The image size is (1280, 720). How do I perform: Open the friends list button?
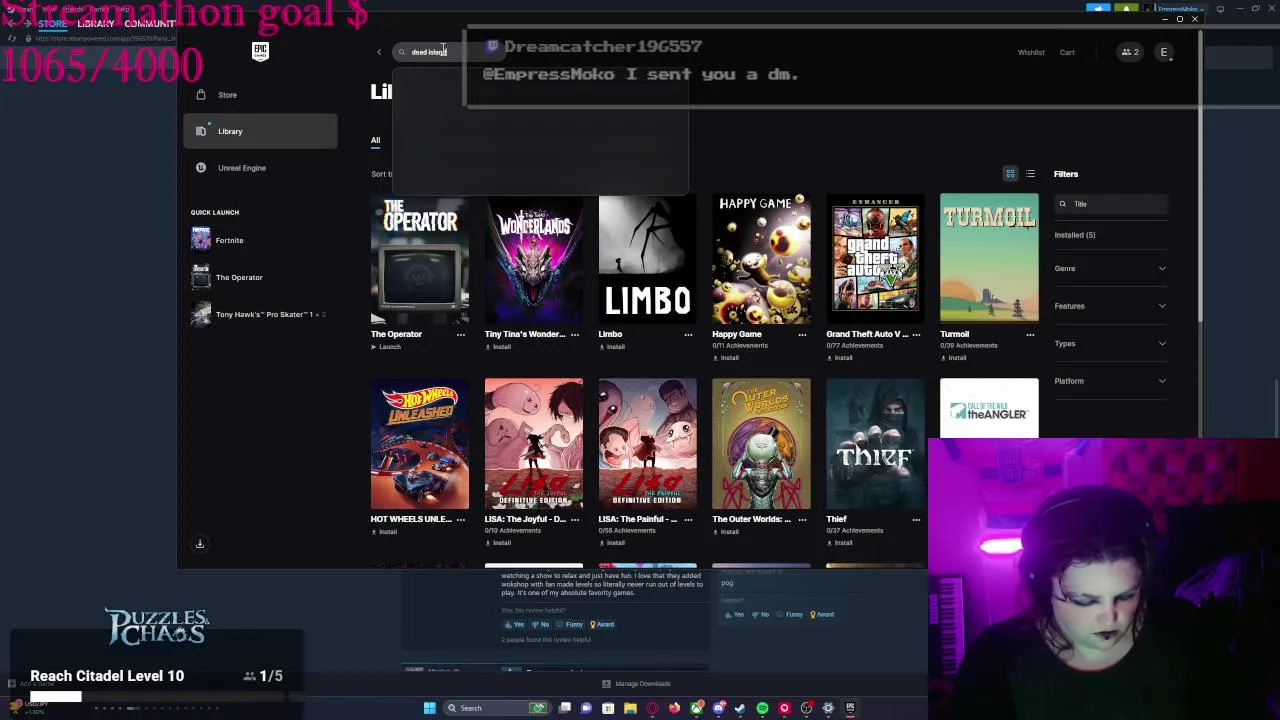[x=1130, y=52]
